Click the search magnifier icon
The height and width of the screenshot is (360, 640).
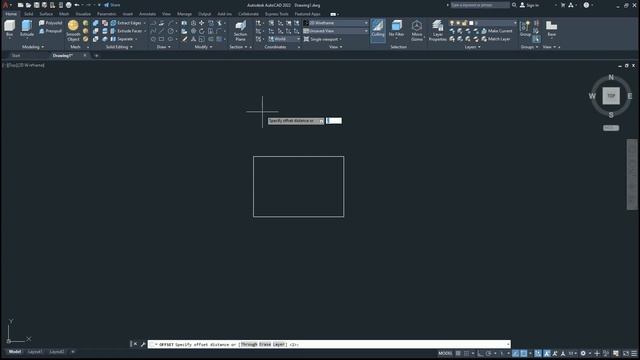click(x=514, y=5)
